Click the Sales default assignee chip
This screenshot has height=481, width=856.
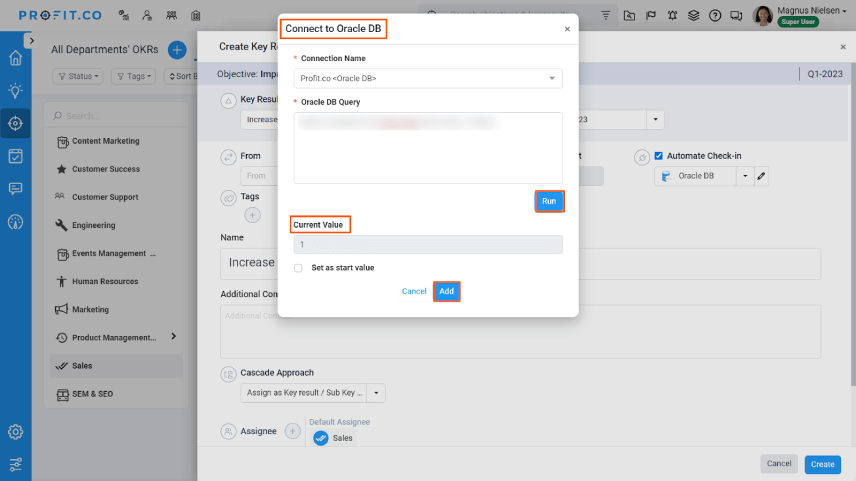coord(333,438)
